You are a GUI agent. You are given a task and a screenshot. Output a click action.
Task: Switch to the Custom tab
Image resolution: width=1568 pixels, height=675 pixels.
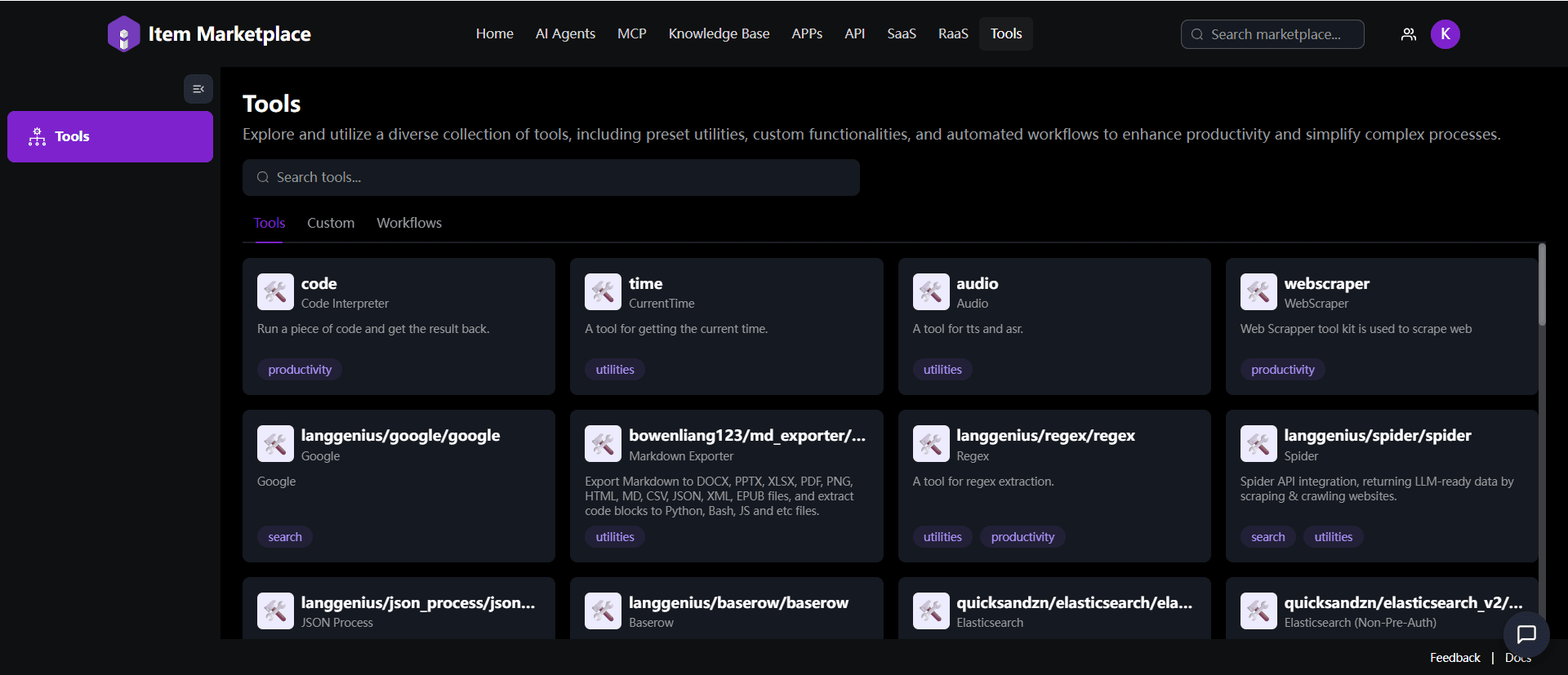(x=331, y=223)
